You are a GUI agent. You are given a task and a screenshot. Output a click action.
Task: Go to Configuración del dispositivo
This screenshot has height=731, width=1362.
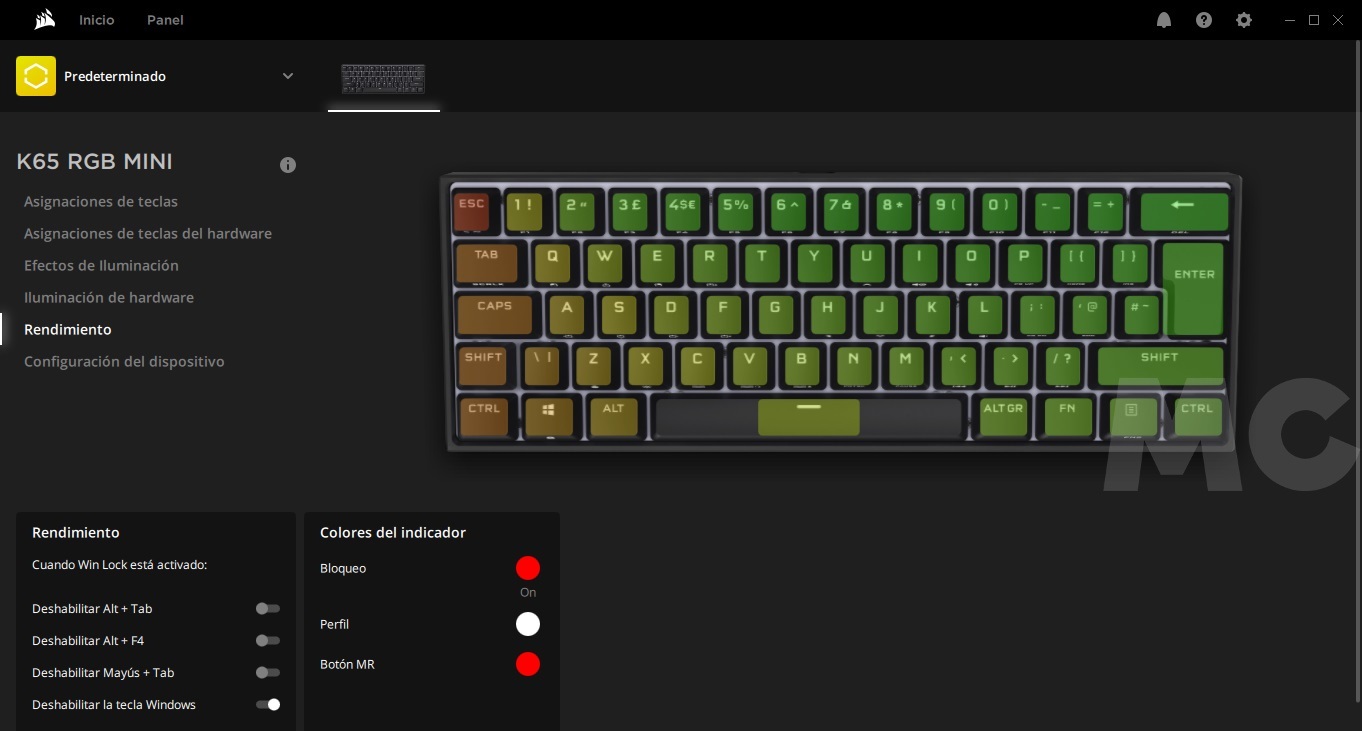124,361
